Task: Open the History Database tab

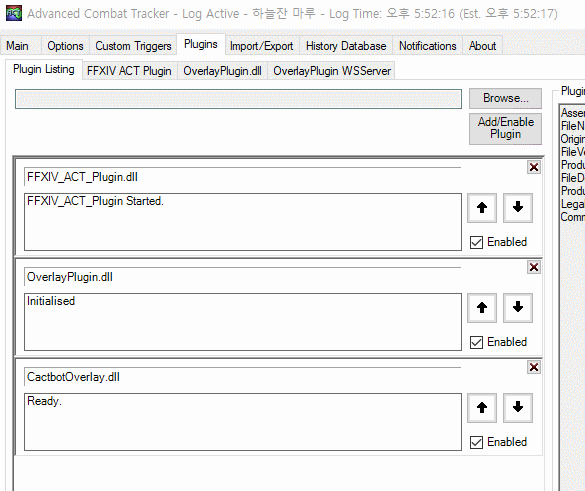Action: click(346, 46)
